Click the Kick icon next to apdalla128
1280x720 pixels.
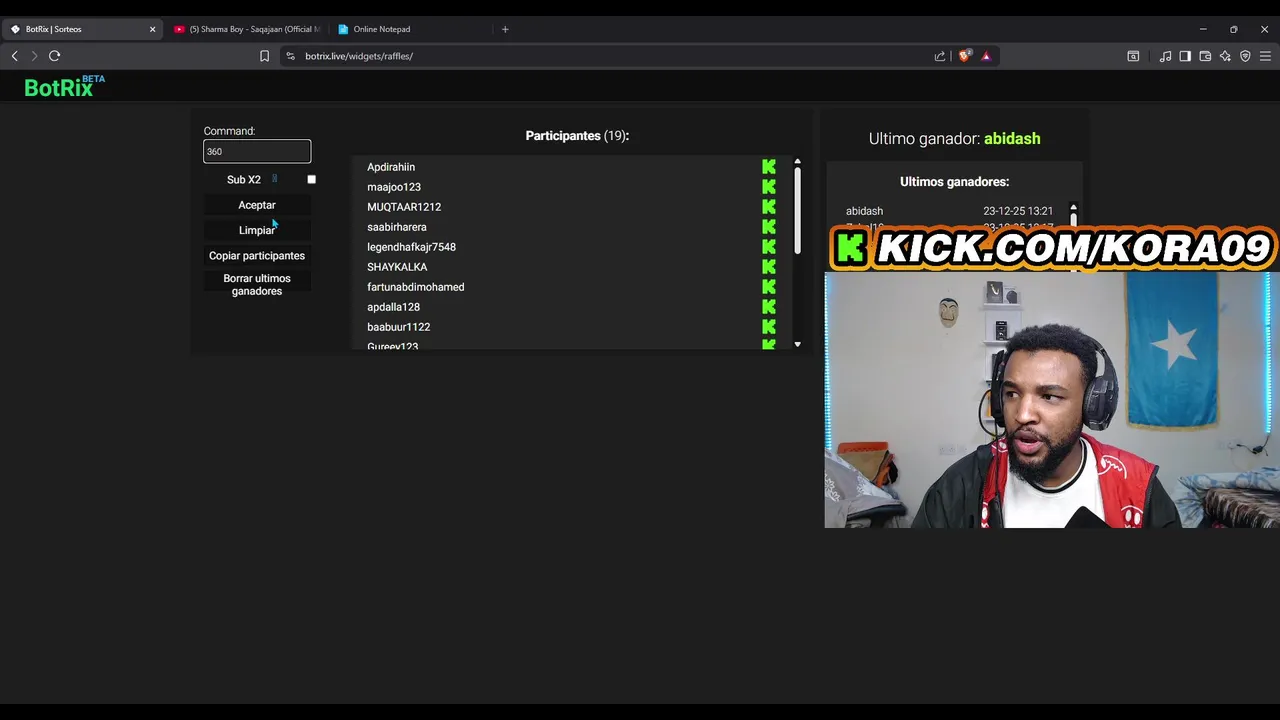click(x=768, y=307)
